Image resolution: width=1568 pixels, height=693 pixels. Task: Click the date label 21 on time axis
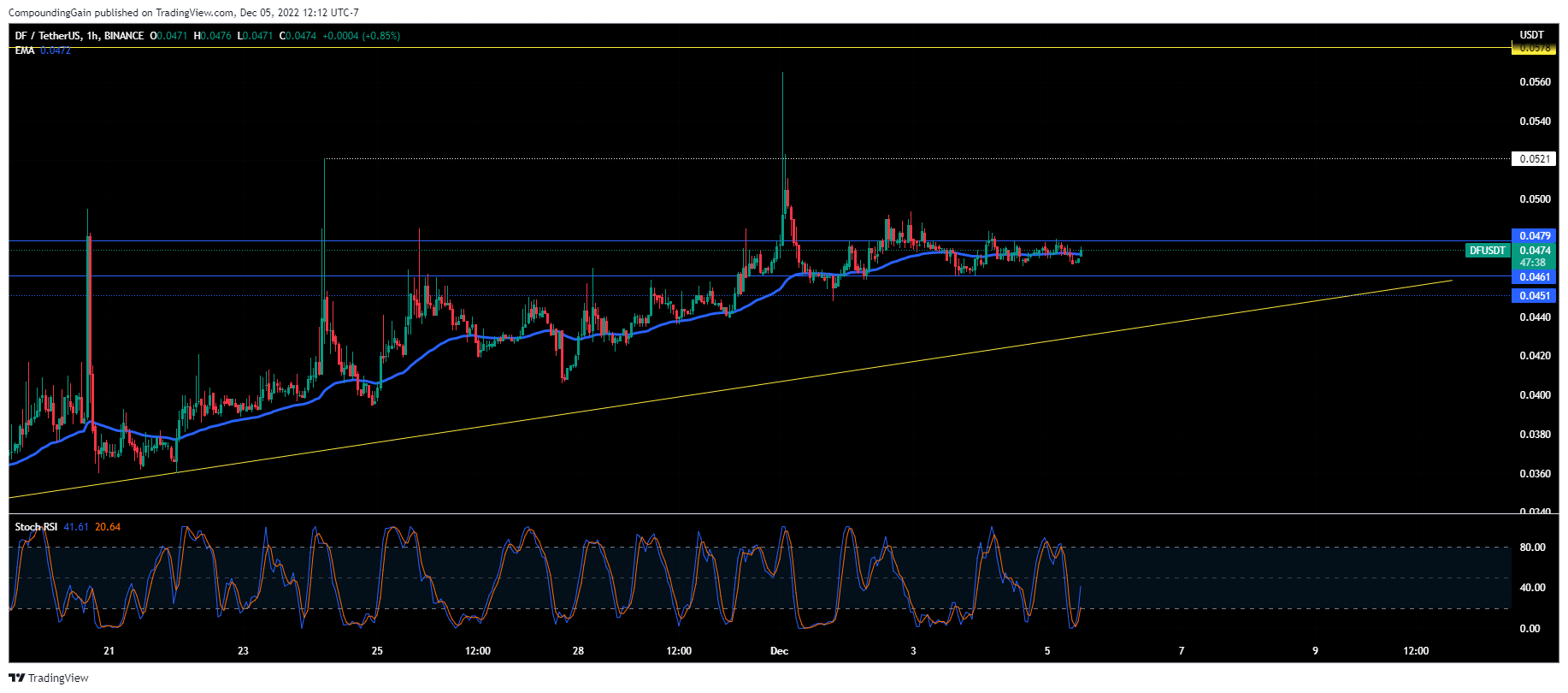click(x=109, y=651)
